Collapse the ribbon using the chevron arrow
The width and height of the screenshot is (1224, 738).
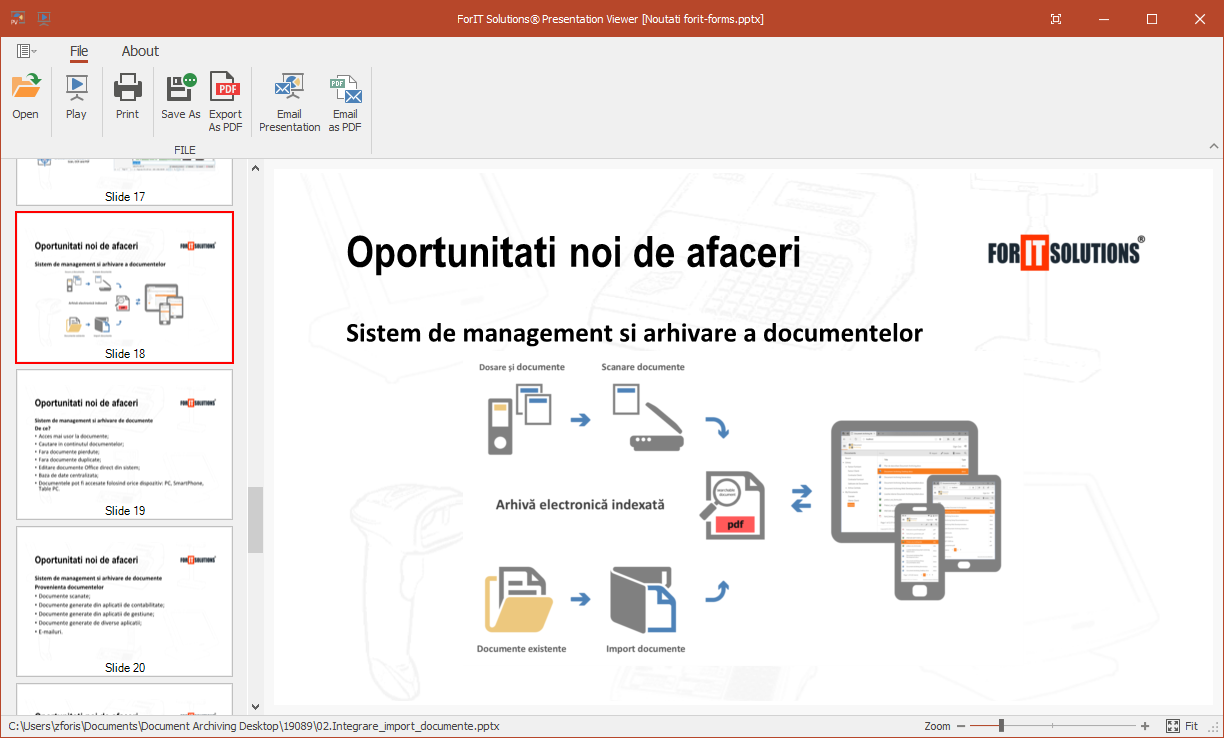(x=1214, y=146)
